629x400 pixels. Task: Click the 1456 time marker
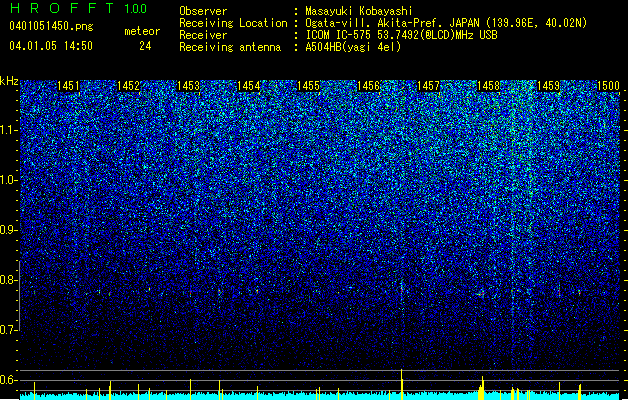(x=368, y=86)
